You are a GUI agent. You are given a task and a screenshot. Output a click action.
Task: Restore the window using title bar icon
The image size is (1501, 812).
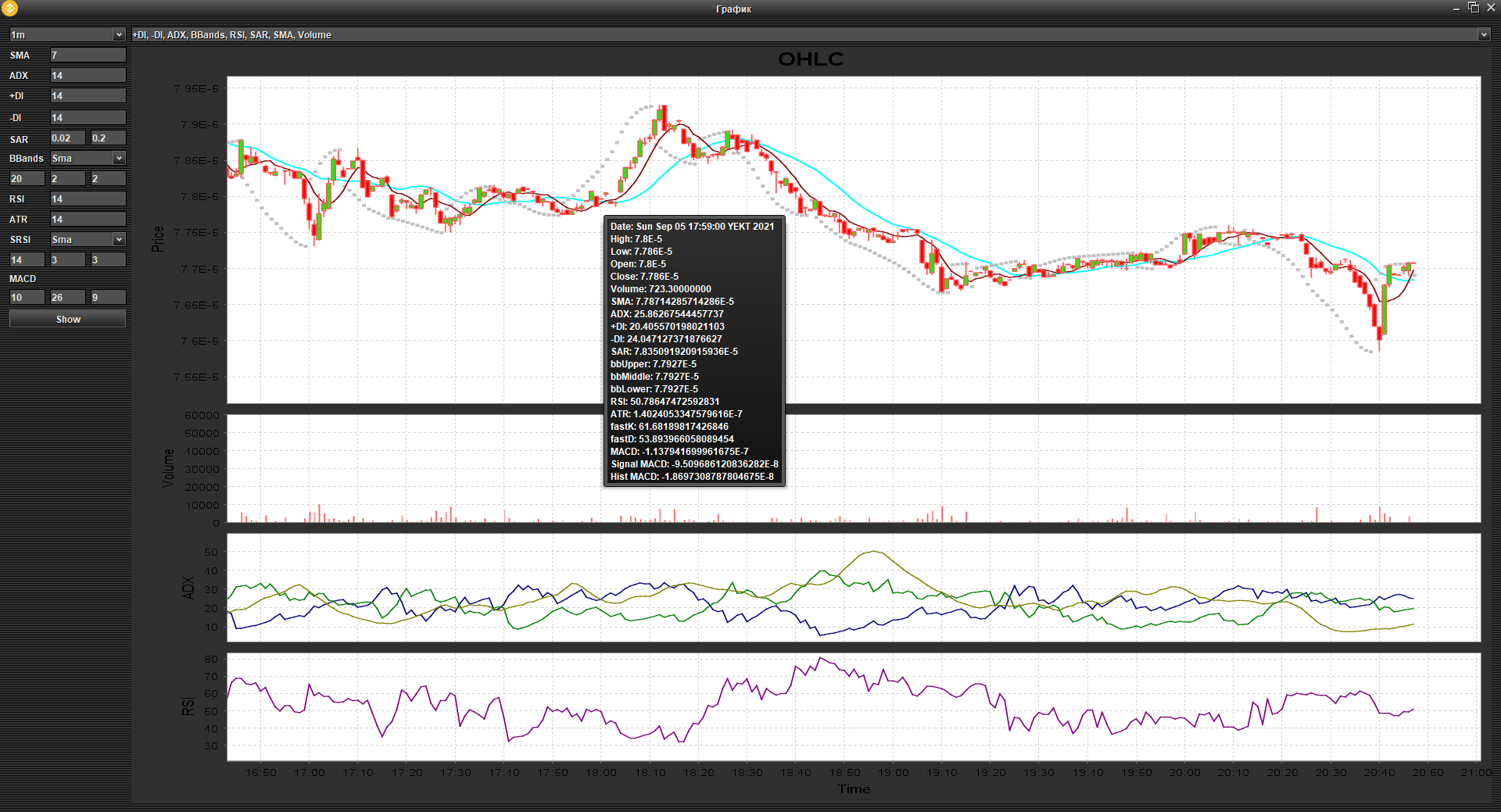1473,8
